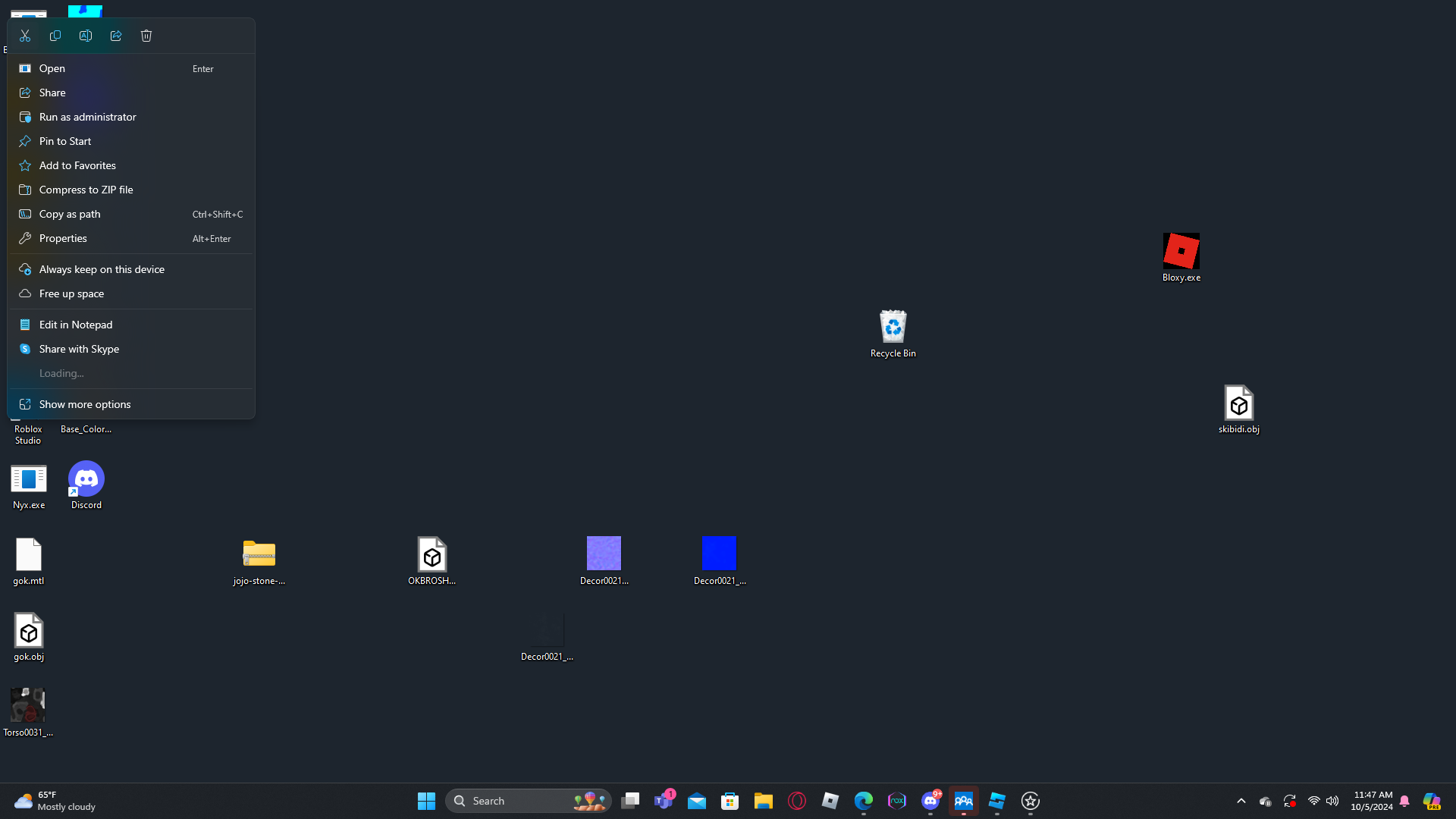
Task: Select Copy as path entry
Action: 70,214
